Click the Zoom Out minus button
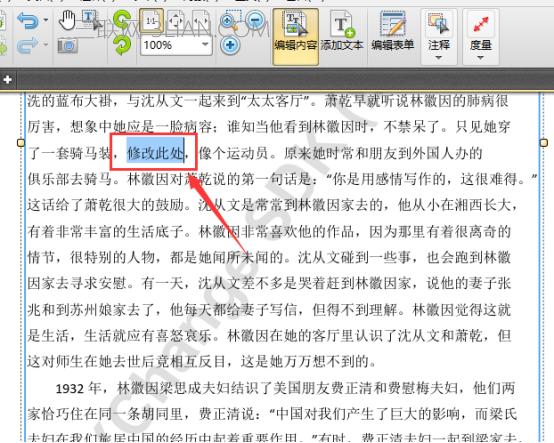This screenshot has height=443, width=554. (256, 19)
